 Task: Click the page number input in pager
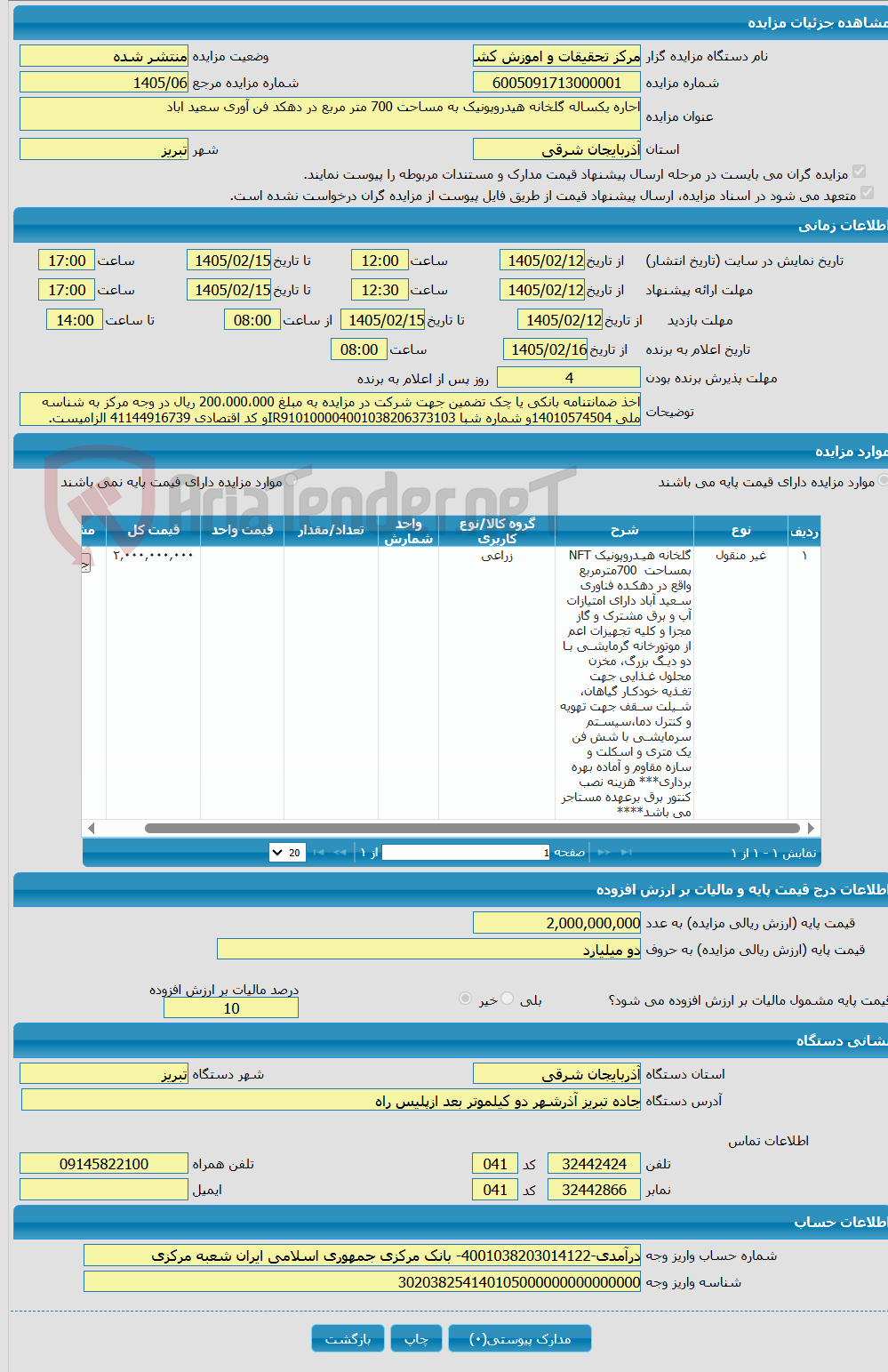(x=466, y=853)
